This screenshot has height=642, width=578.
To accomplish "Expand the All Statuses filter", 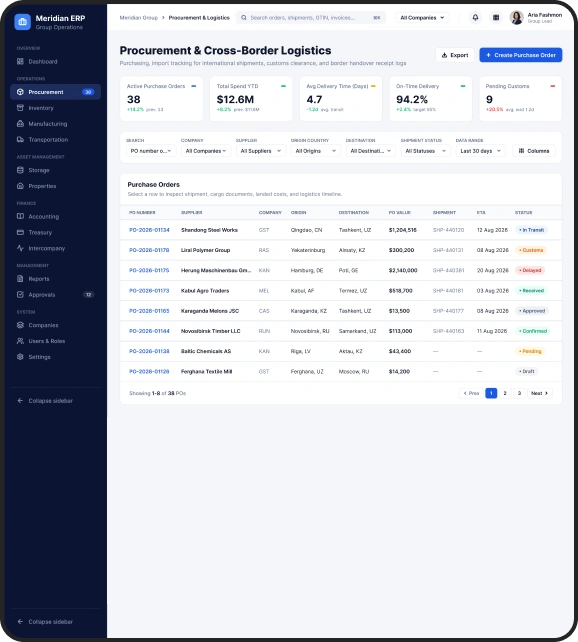I will [426, 151].
